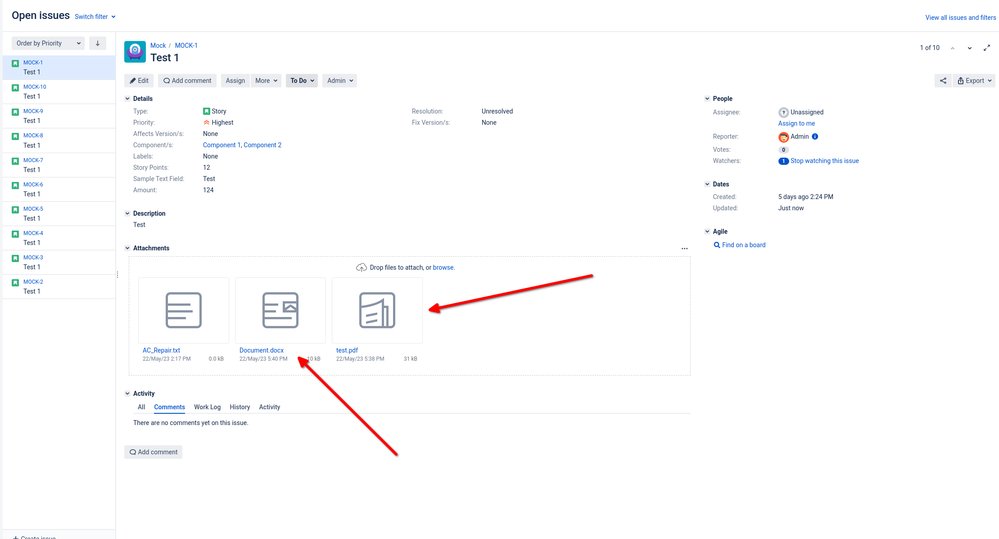Click the Assign to me link
The height and width of the screenshot is (539, 999).
796,124
